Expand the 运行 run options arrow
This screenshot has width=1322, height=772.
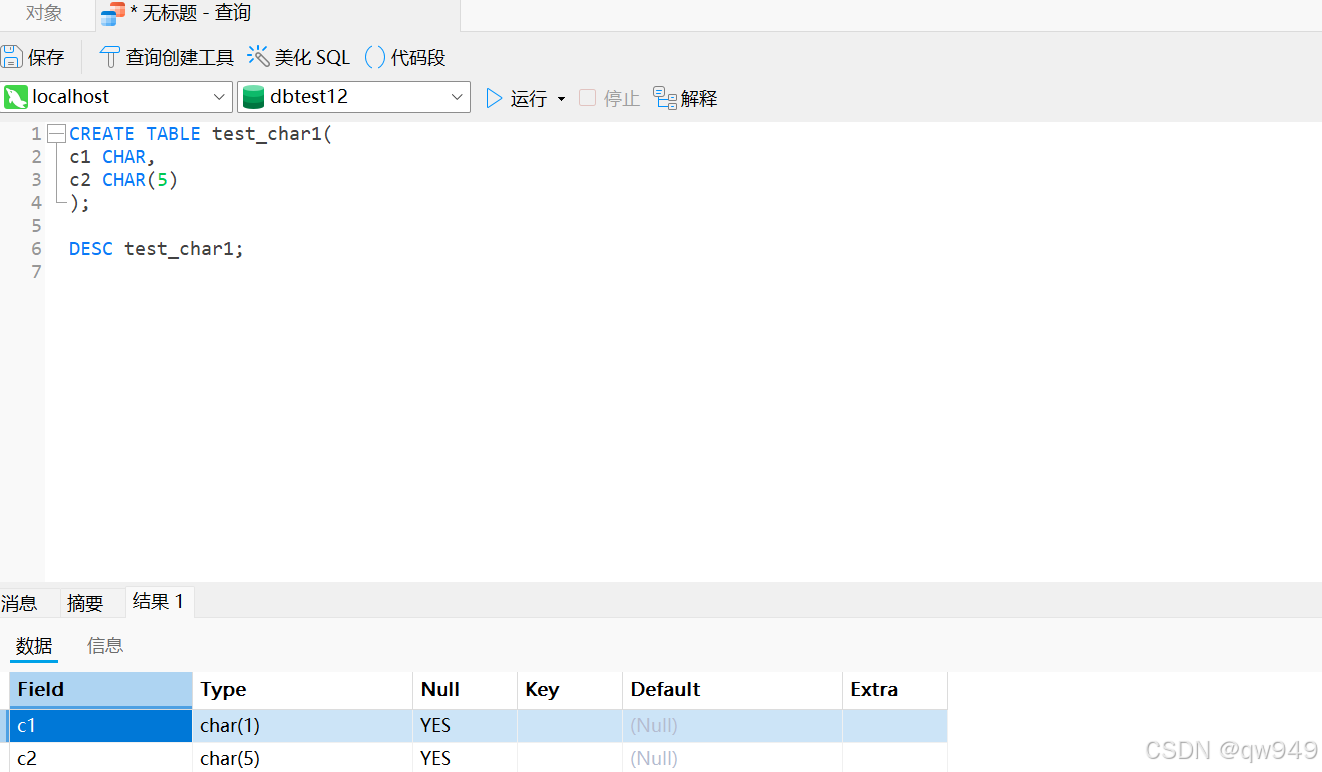point(561,97)
